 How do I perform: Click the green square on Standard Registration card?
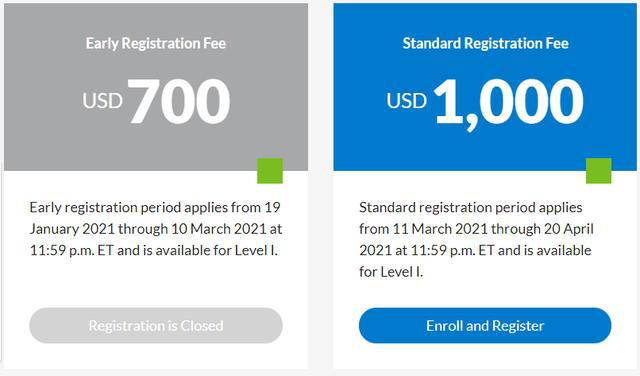coord(598,171)
